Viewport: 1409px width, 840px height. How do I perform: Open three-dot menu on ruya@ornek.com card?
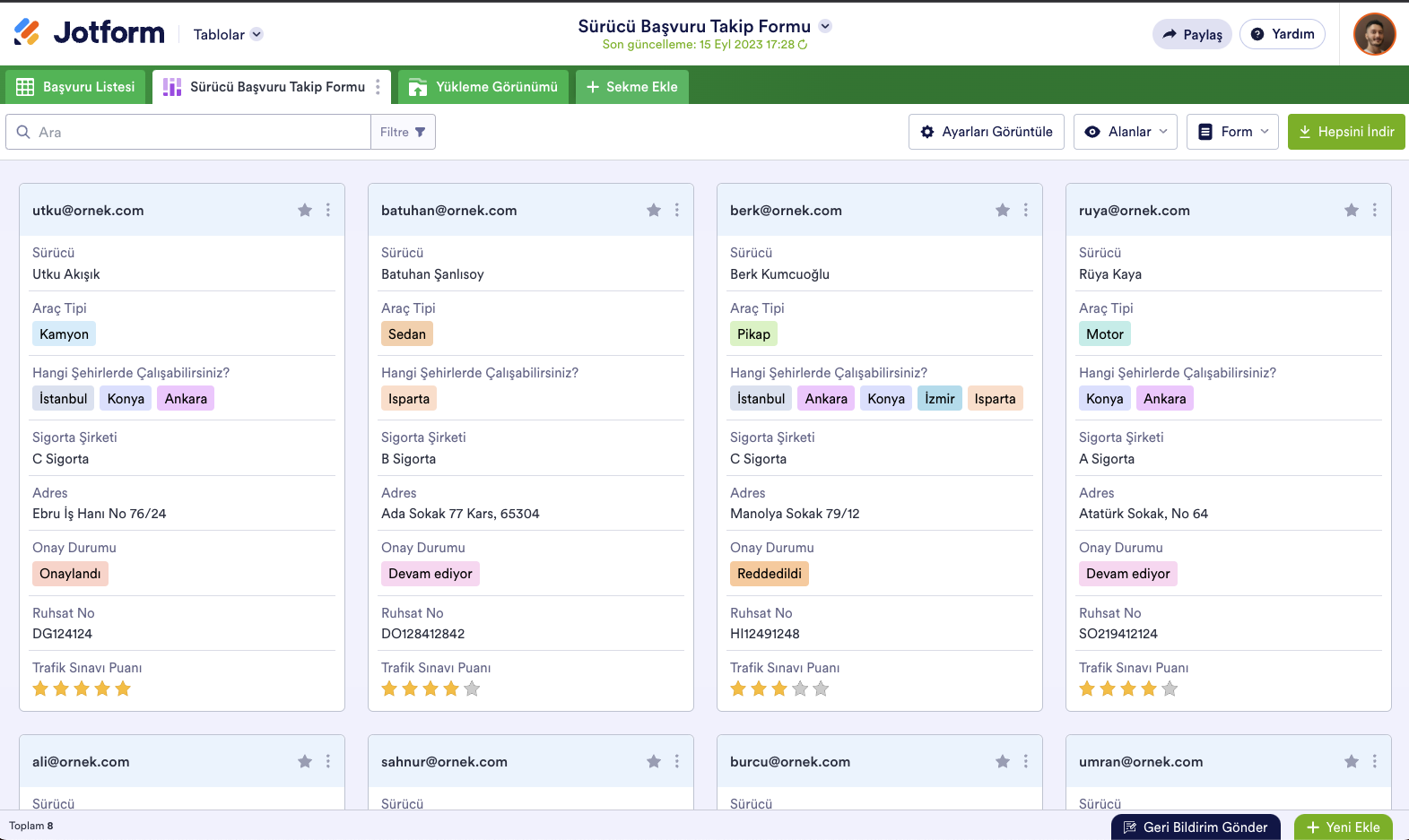click(x=1375, y=210)
